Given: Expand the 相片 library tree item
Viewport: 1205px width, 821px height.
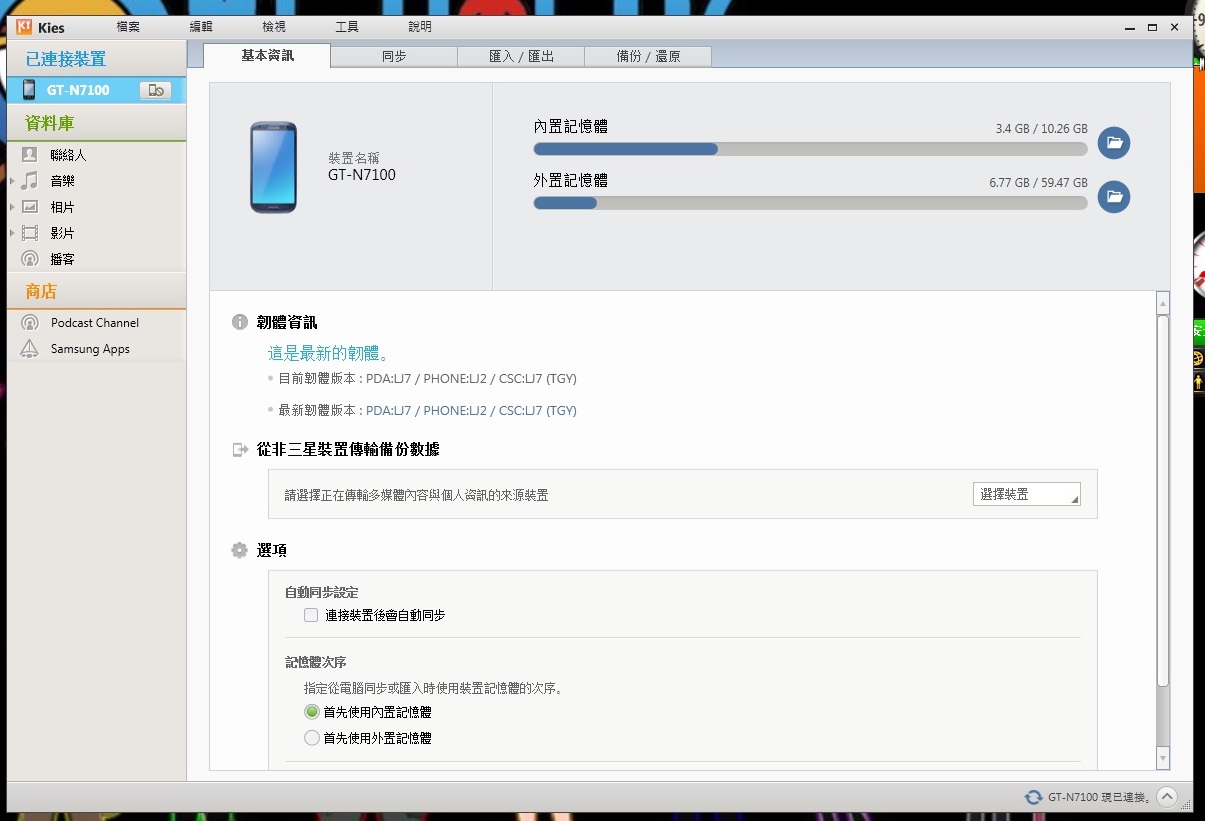Looking at the screenshot, I should tap(12, 207).
